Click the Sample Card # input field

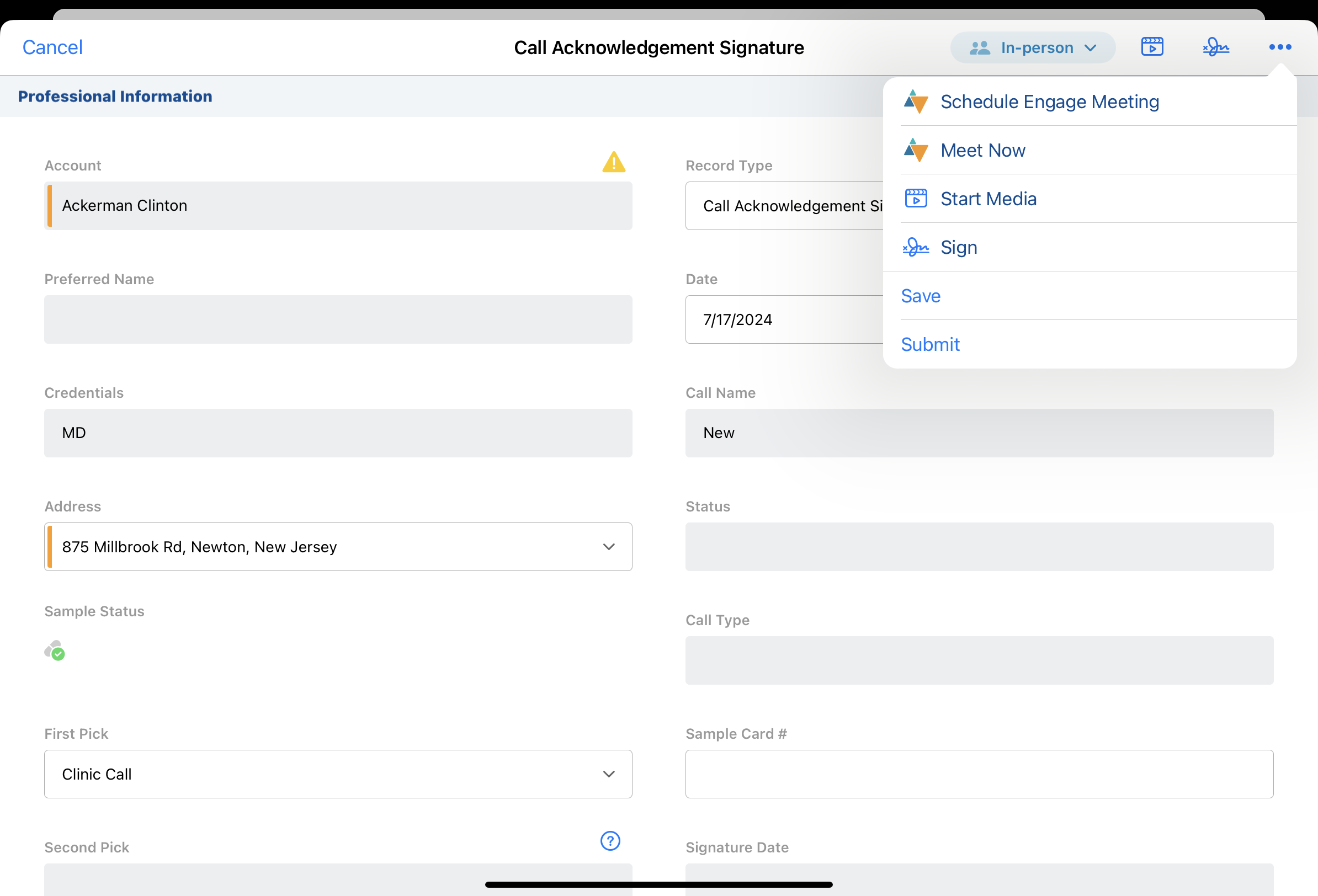pyautogui.click(x=979, y=774)
